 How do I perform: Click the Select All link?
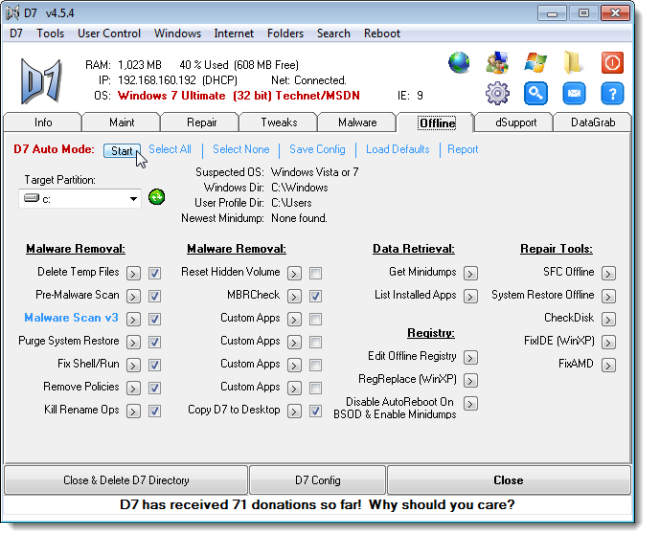tap(170, 149)
